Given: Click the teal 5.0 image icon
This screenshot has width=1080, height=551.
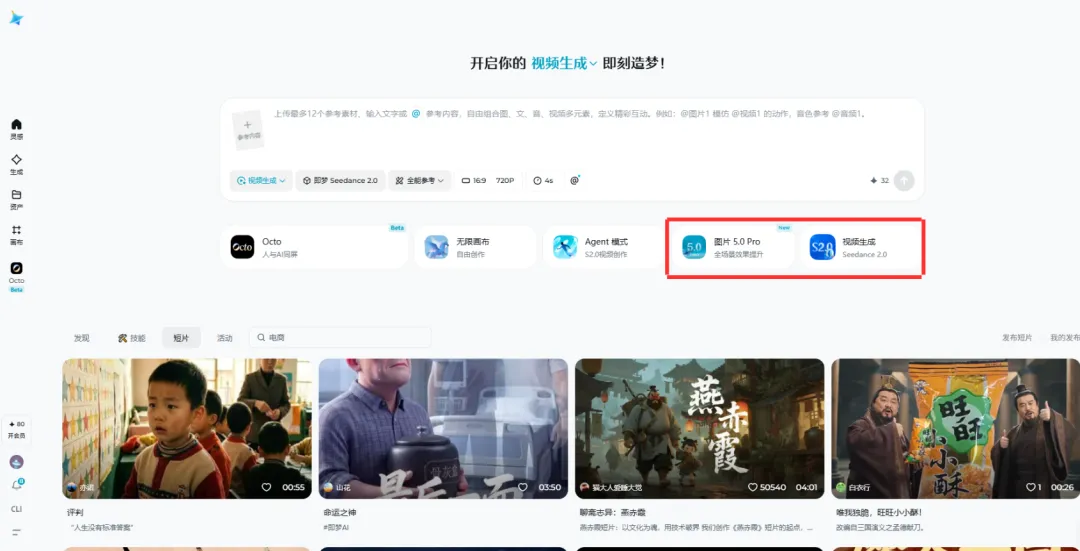Looking at the screenshot, I should [x=694, y=247].
